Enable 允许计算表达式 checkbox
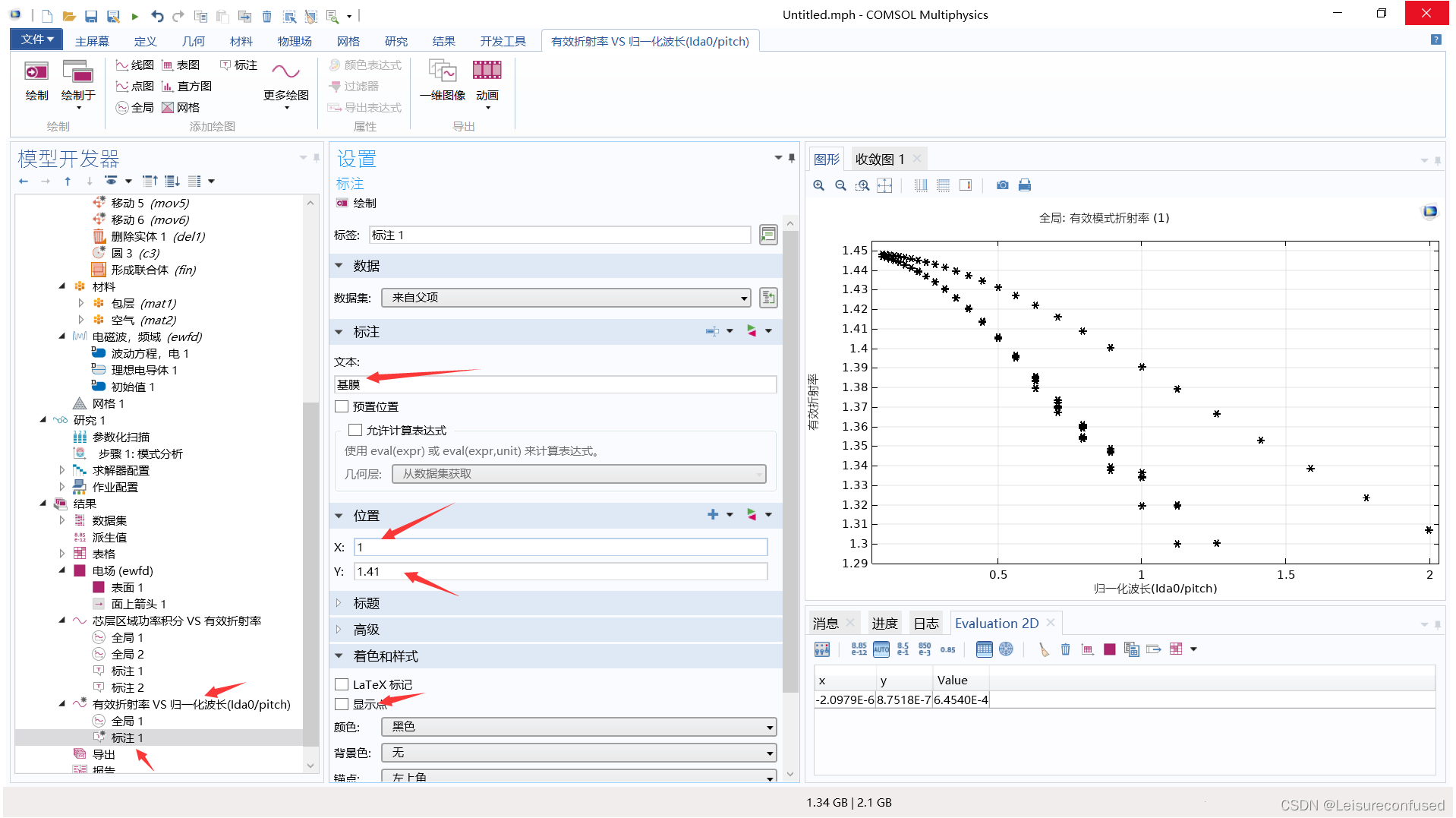 (355, 431)
